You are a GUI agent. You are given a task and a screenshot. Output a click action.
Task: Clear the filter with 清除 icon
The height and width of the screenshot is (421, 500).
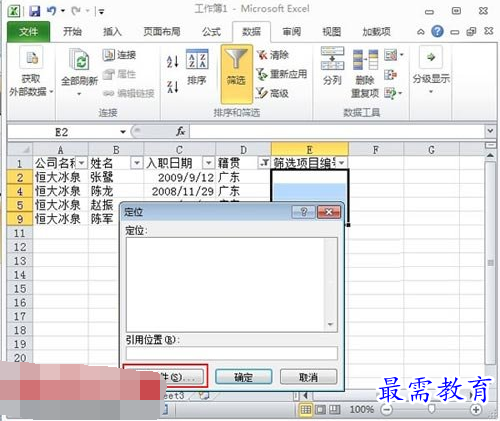coord(262,55)
